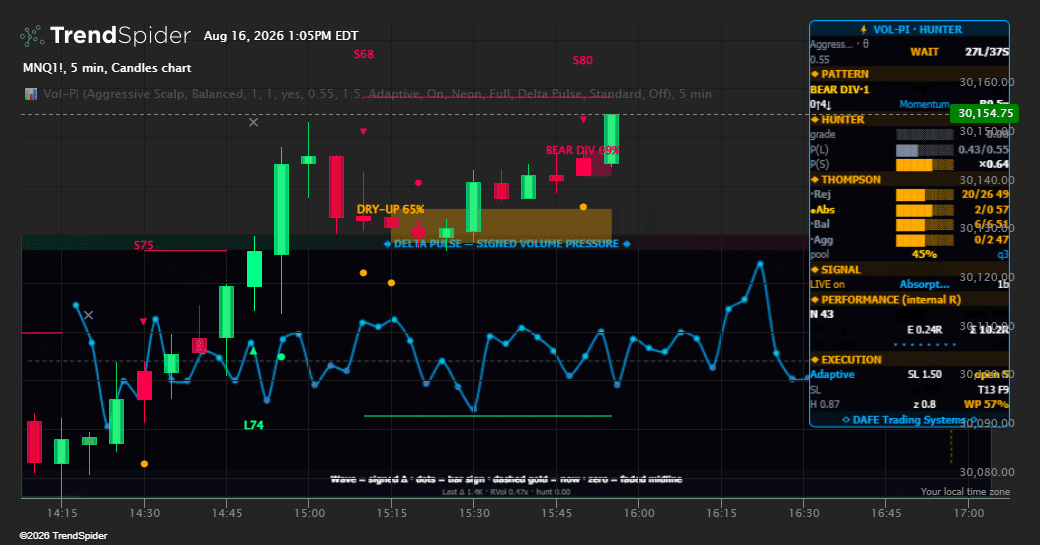
Task: Click the S68 signal label
Action: pyautogui.click(x=363, y=54)
